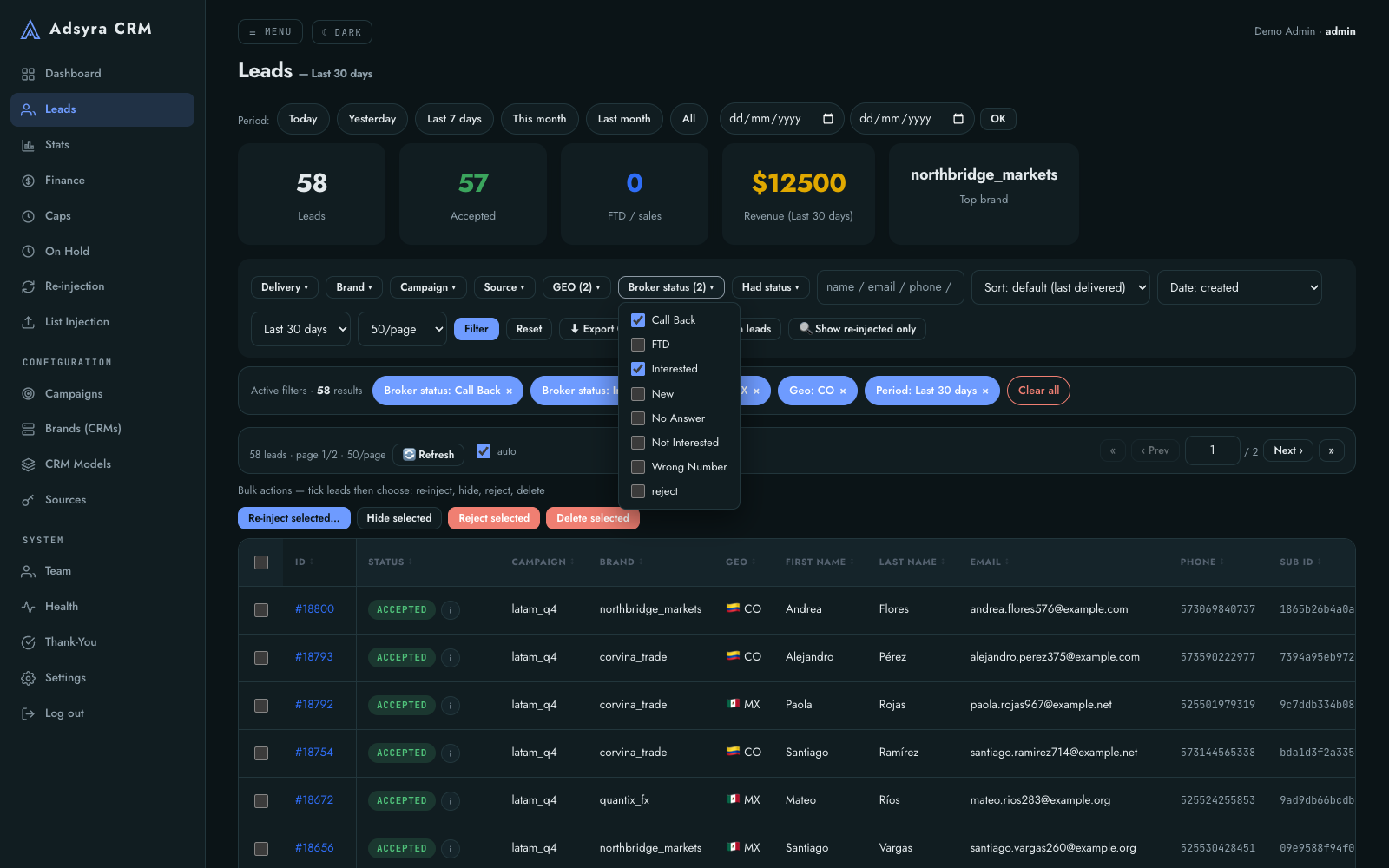Go to the Next page
The height and width of the screenshot is (868, 1389).
[x=1288, y=450]
